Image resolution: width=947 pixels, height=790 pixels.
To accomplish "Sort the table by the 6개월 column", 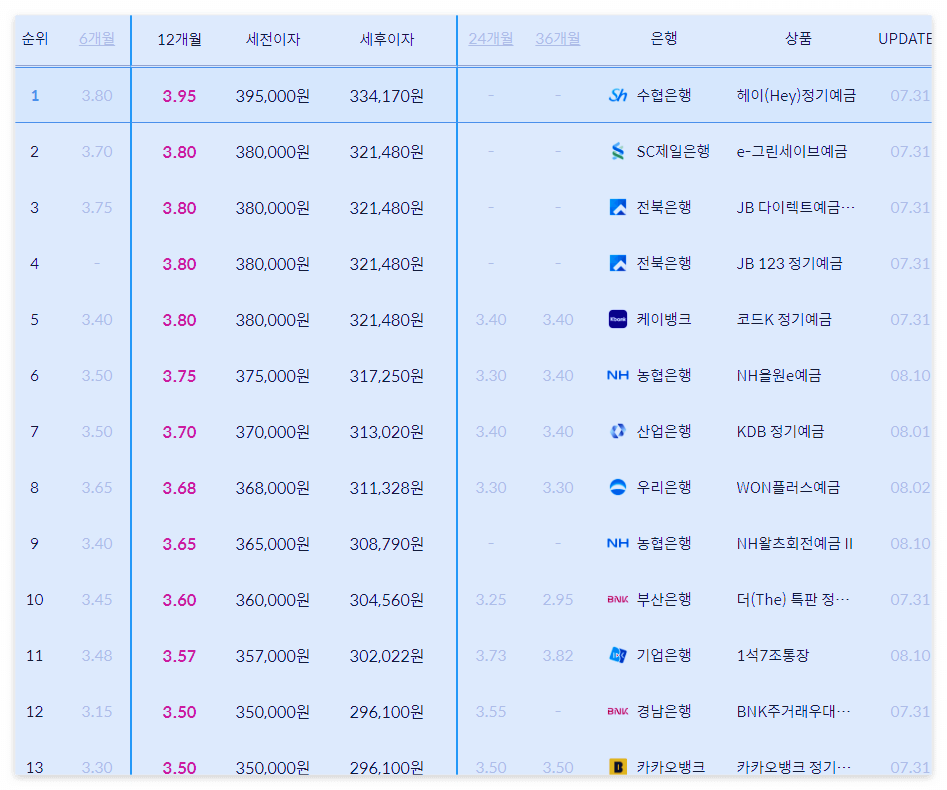I will pyautogui.click(x=97, y=37).
